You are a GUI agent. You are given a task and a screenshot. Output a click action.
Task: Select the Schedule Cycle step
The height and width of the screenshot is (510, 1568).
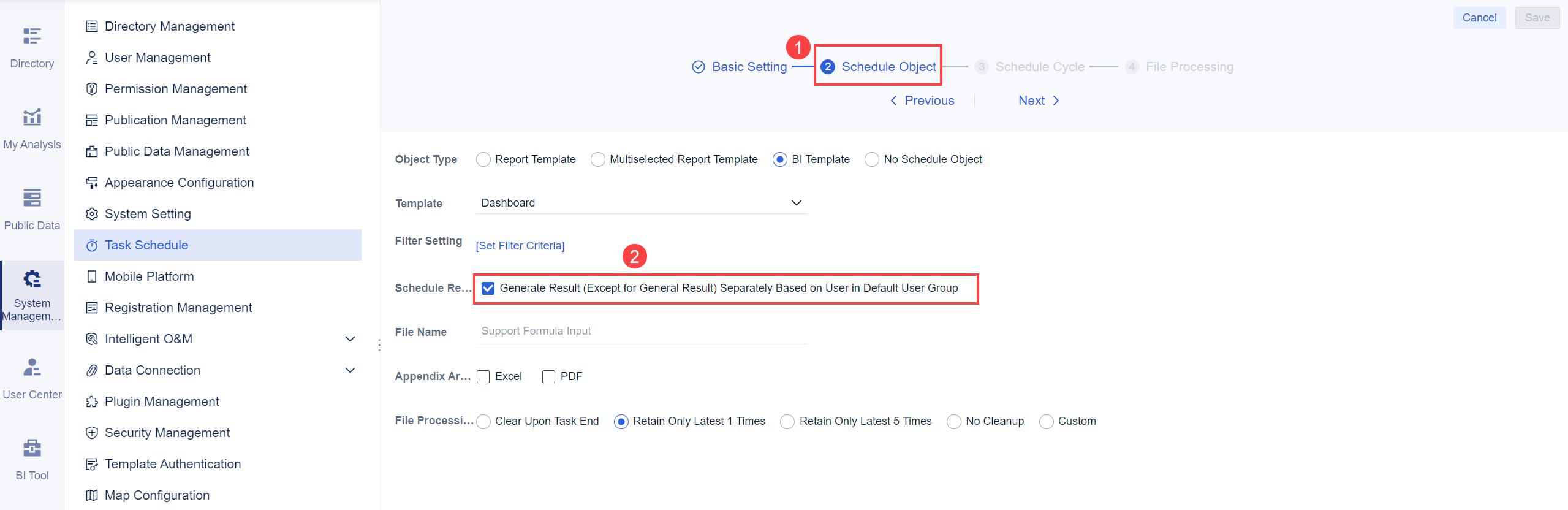pyautogui.click(x=1030, y=67)
